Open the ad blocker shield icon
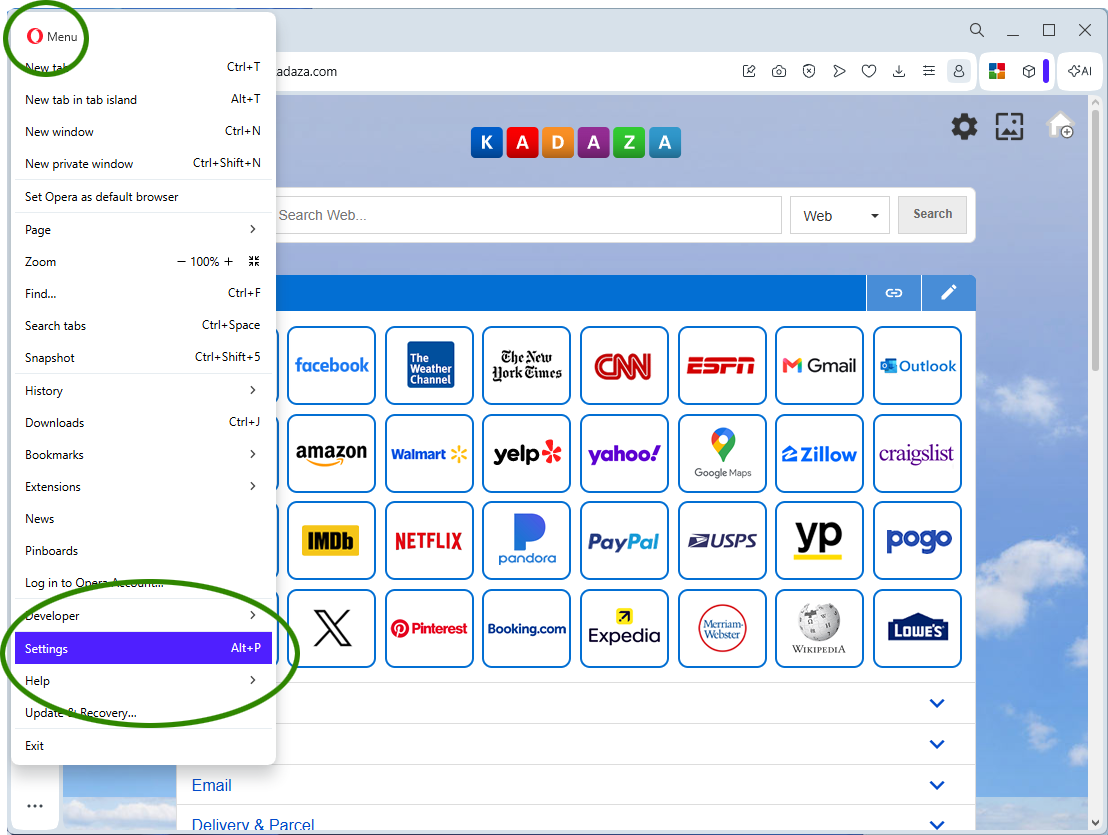1108x835 pixels. (809, 71)
